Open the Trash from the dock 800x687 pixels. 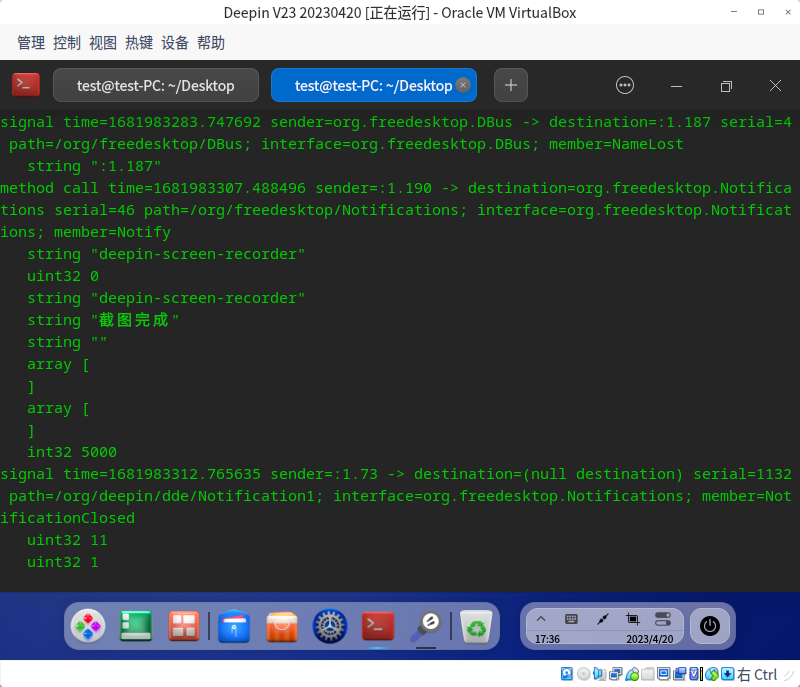click(476, 626)
